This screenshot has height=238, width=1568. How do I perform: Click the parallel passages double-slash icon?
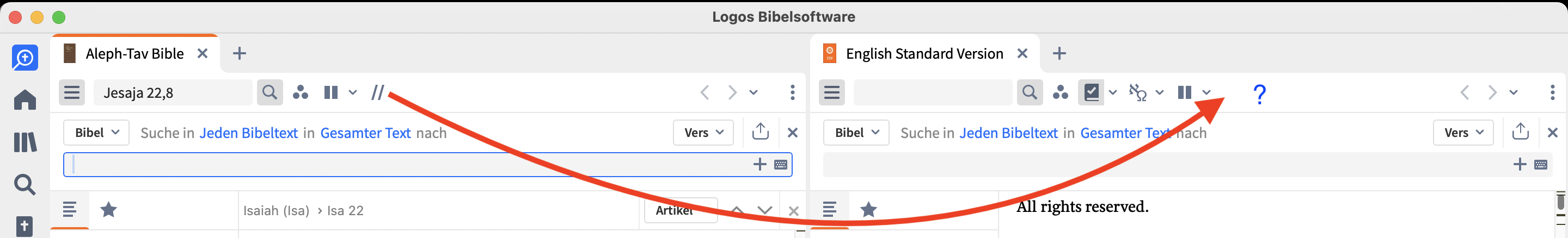tap(377, 93)
